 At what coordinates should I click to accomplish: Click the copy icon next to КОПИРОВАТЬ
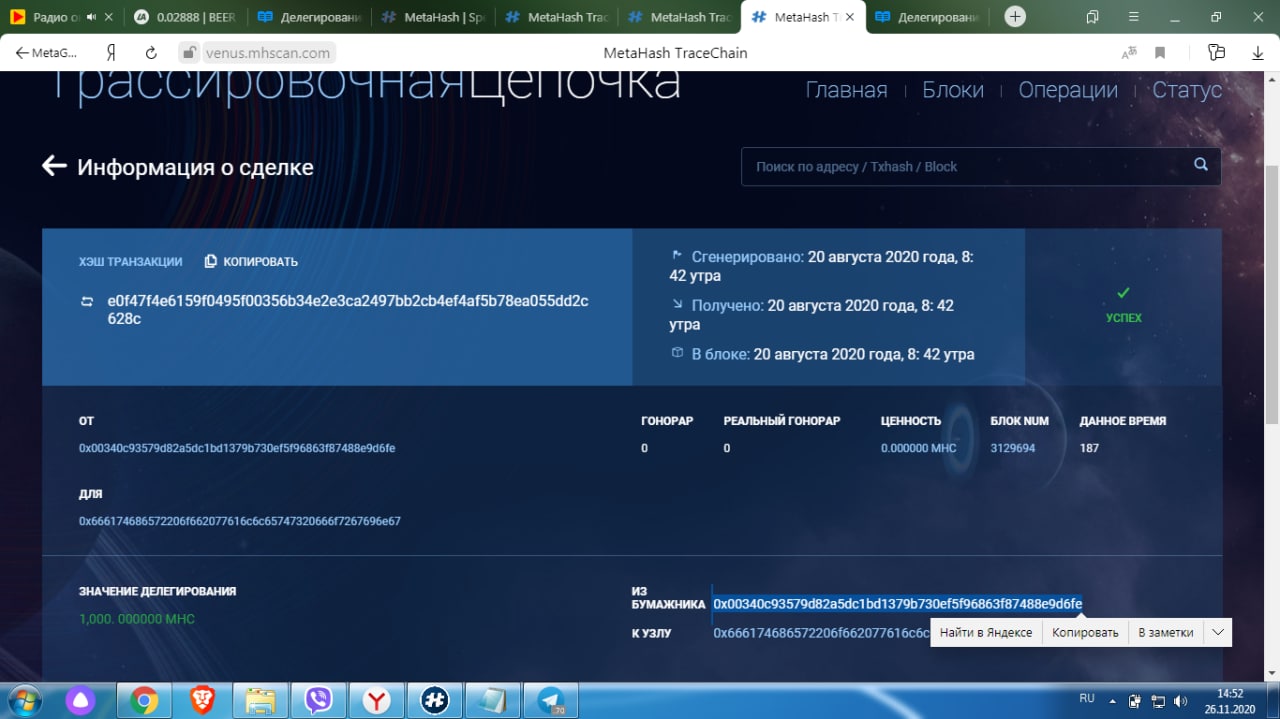tap(210, 261)
